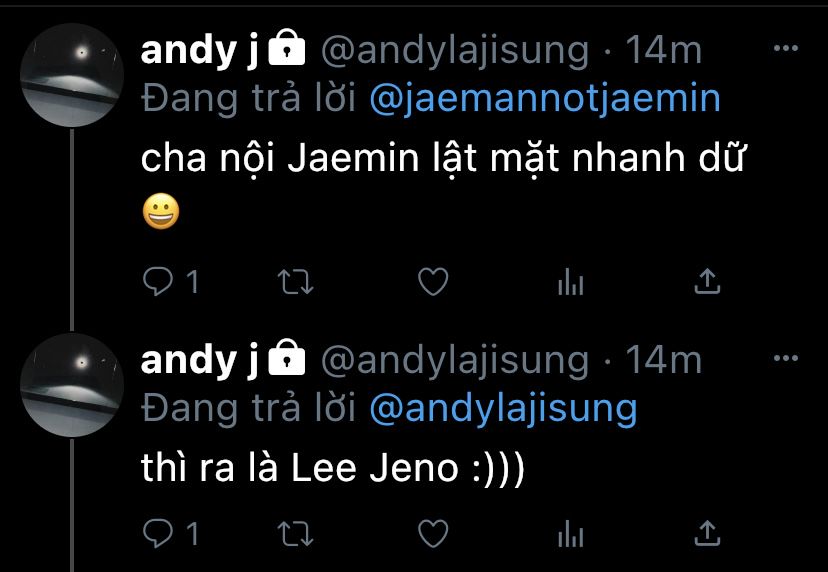Reply to the Lee Jeno tweet
828x572 pixels.
click(x=158, y=533)
